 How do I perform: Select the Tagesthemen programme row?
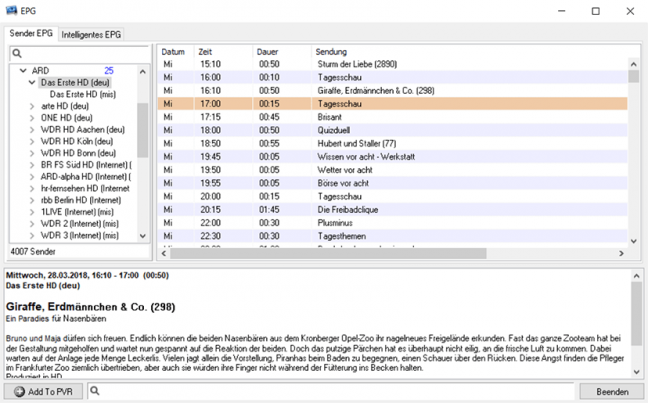tap(393, 236)
